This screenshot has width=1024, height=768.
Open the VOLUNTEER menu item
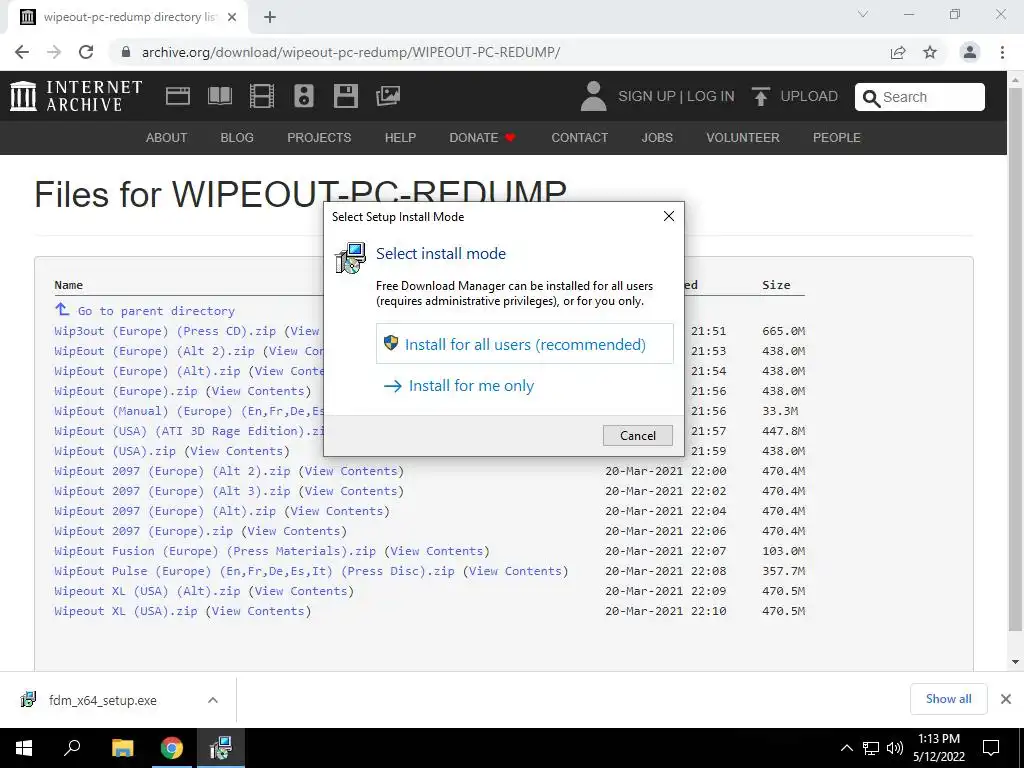tap(743, 138)
